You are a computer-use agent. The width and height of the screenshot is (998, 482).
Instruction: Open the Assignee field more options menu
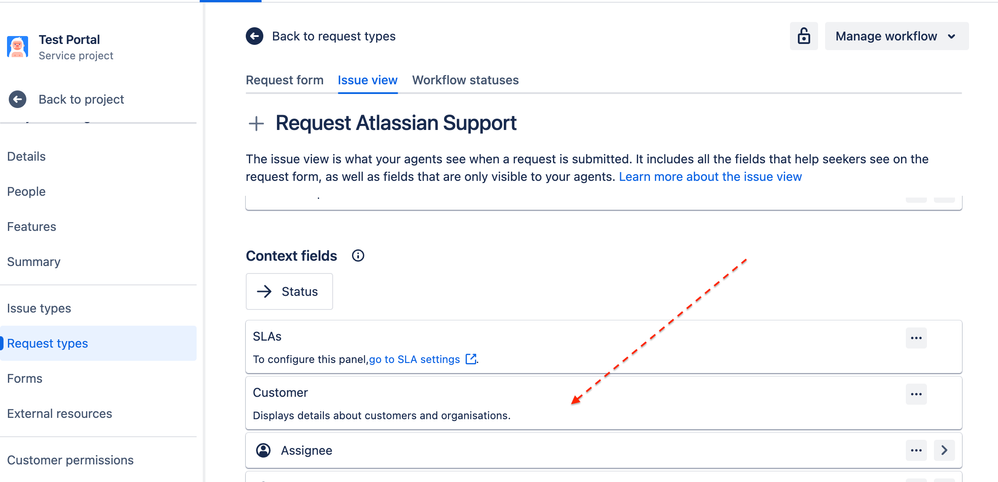click(x=916, y=450)
